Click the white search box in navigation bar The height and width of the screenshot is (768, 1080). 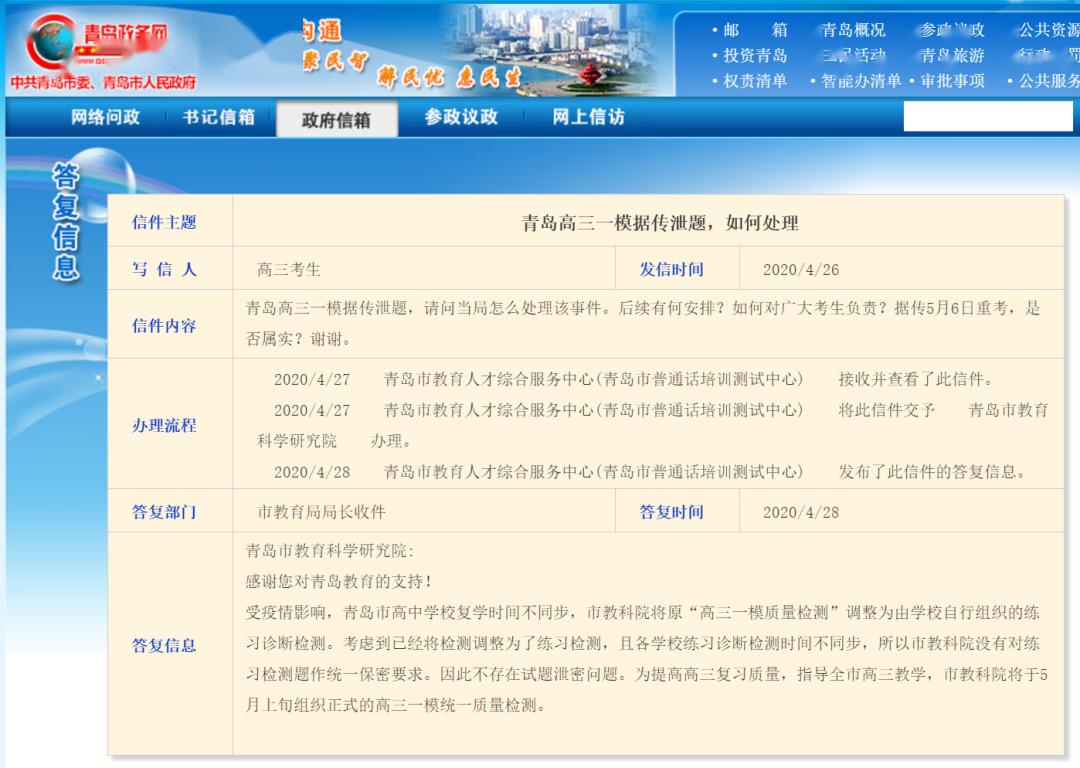point(988,116)
